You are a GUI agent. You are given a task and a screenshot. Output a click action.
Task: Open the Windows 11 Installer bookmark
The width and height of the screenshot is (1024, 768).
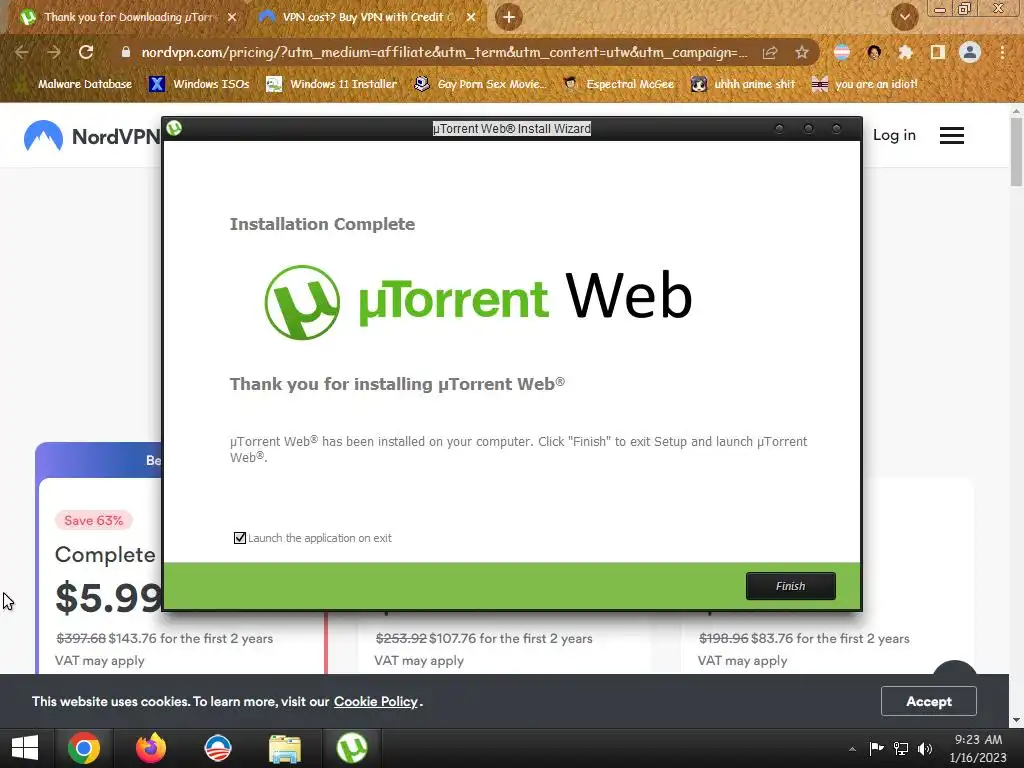point(332,84)
